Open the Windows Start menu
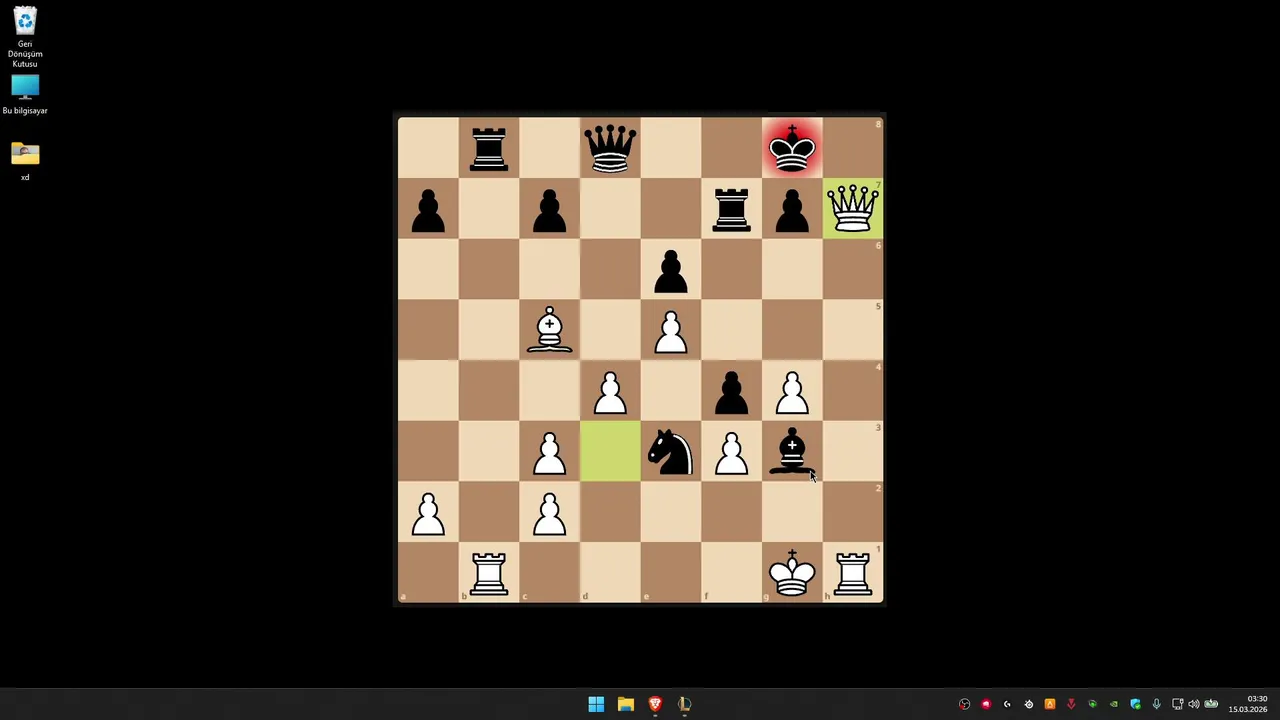 point(596,704)
